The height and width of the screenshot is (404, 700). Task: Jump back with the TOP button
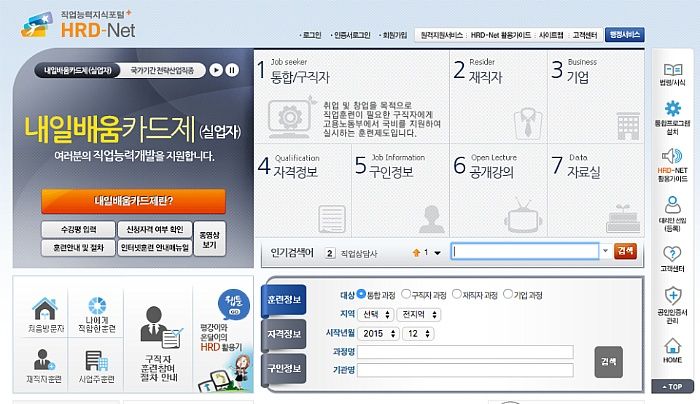672,387
